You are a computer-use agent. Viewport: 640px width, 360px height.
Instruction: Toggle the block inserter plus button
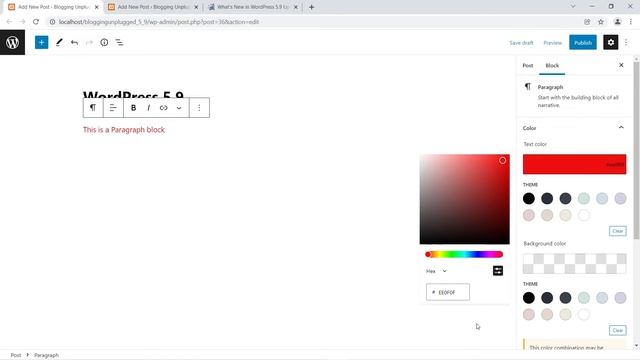(x=41, y=42)
